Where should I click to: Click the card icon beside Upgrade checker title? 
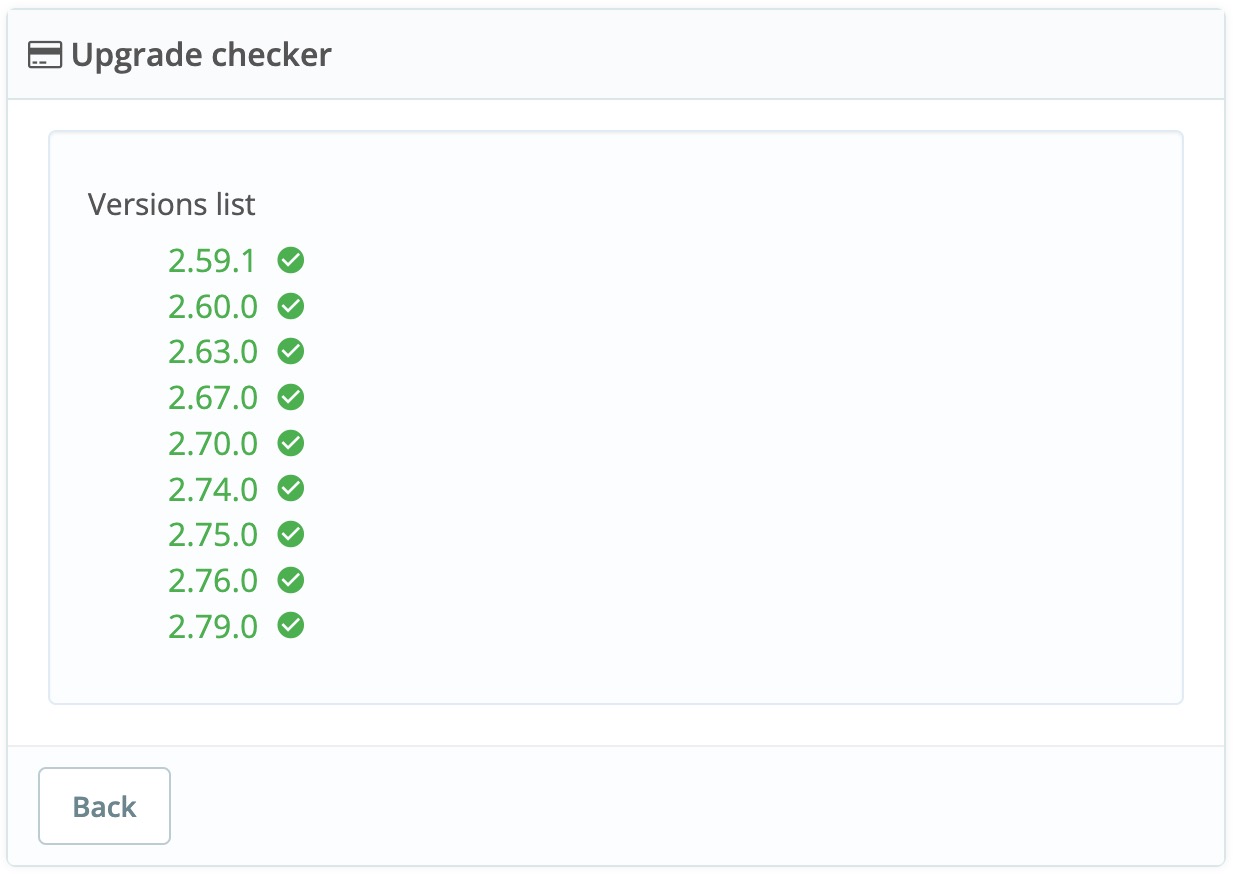point(44,56)
